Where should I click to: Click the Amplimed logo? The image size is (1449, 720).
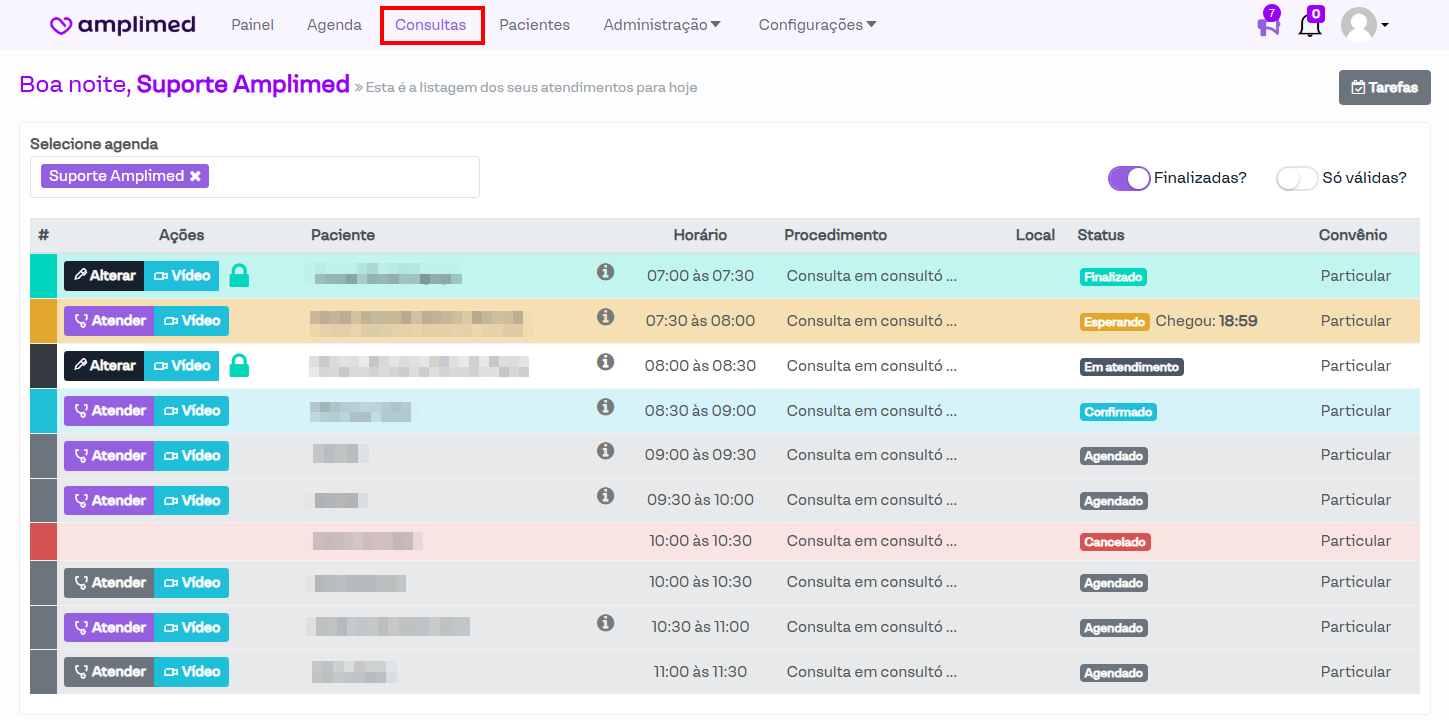pyautogui.click(x=122, y=25)
